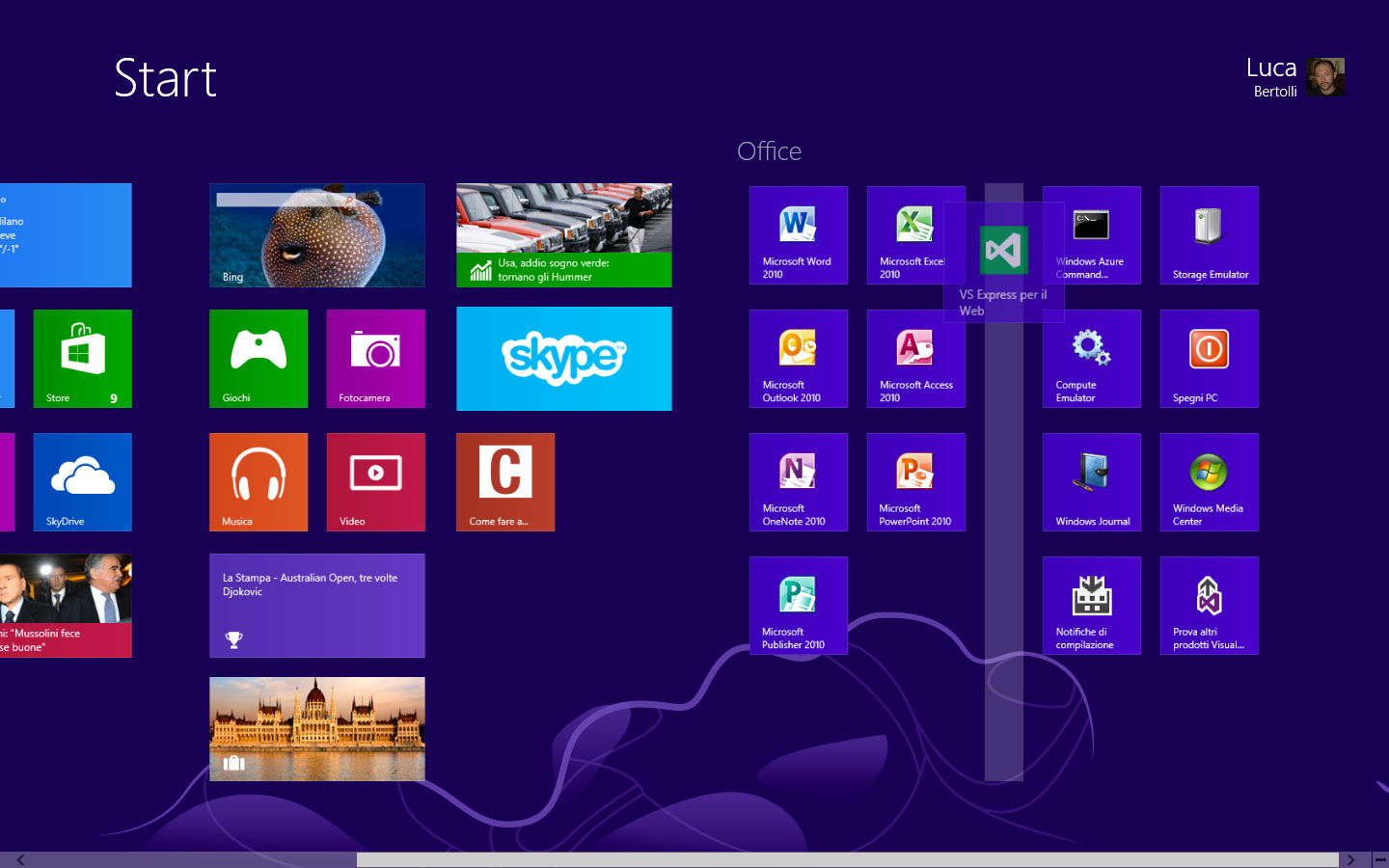1389x868 pixels.
Task: Launch the Microsoft Excel 2010 tile
Action: click(x=905, y=235)
